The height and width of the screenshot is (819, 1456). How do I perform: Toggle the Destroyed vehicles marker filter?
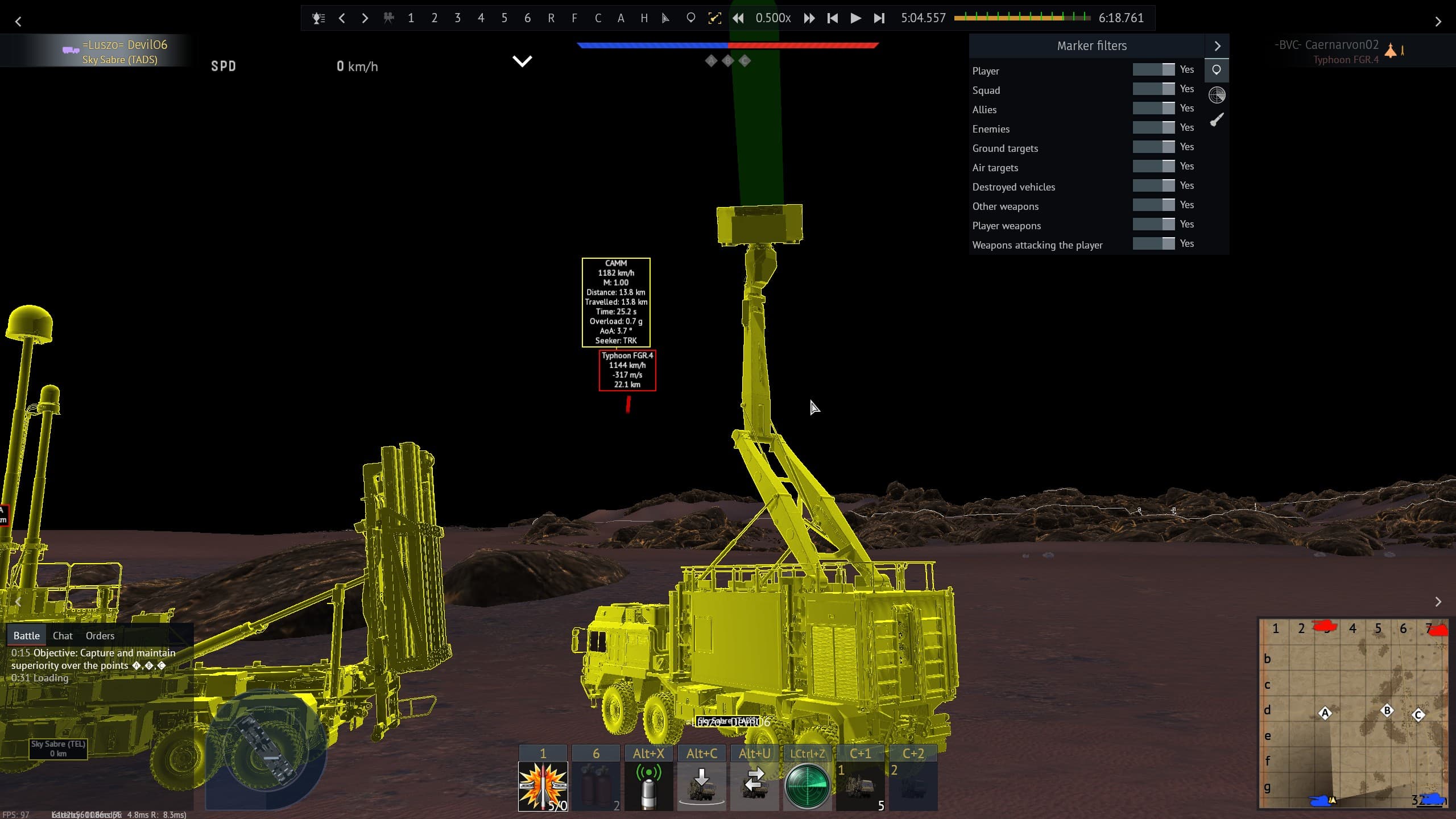tap(1153, 186)
